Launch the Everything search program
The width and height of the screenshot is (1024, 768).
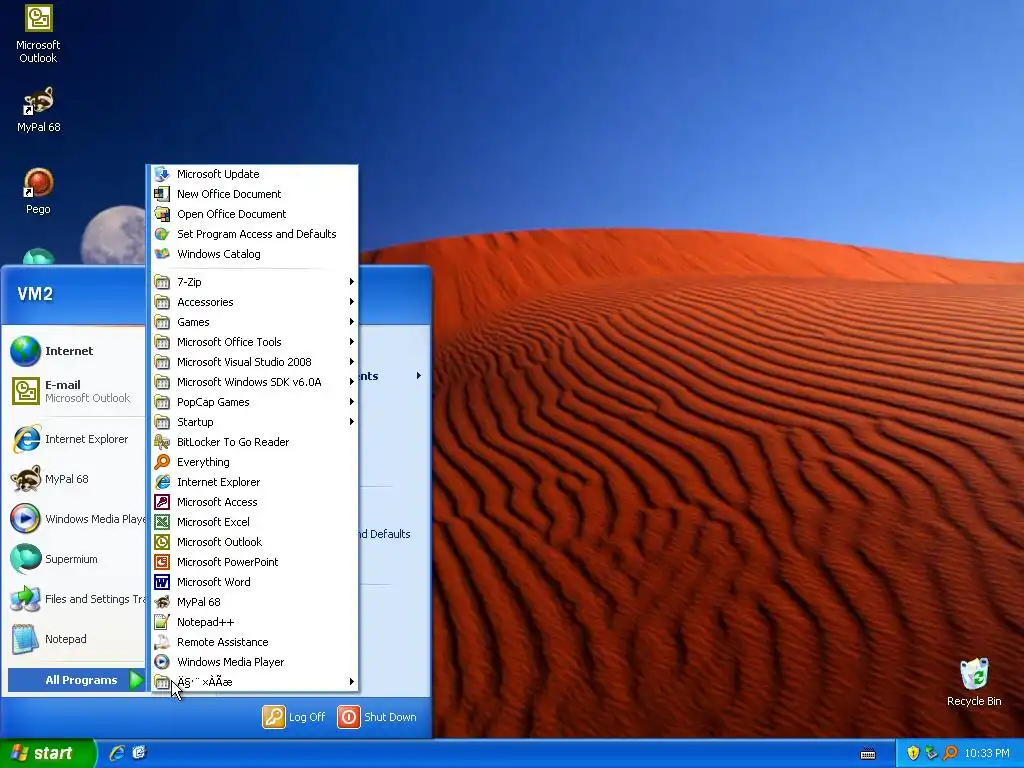click(253, 462)
